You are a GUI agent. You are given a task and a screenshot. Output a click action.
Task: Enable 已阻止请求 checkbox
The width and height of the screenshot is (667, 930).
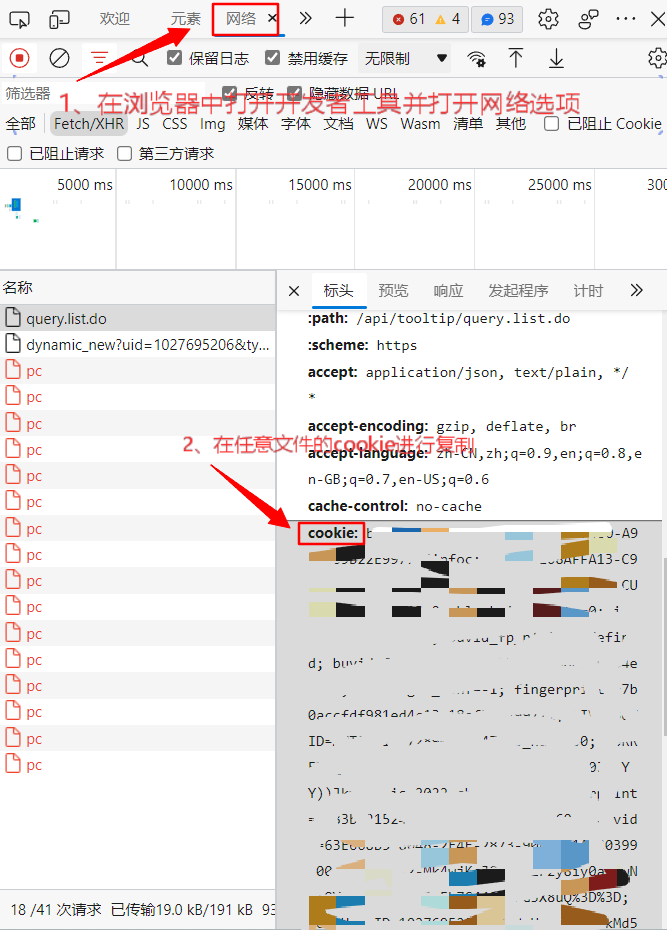click(x=14, y=154)
